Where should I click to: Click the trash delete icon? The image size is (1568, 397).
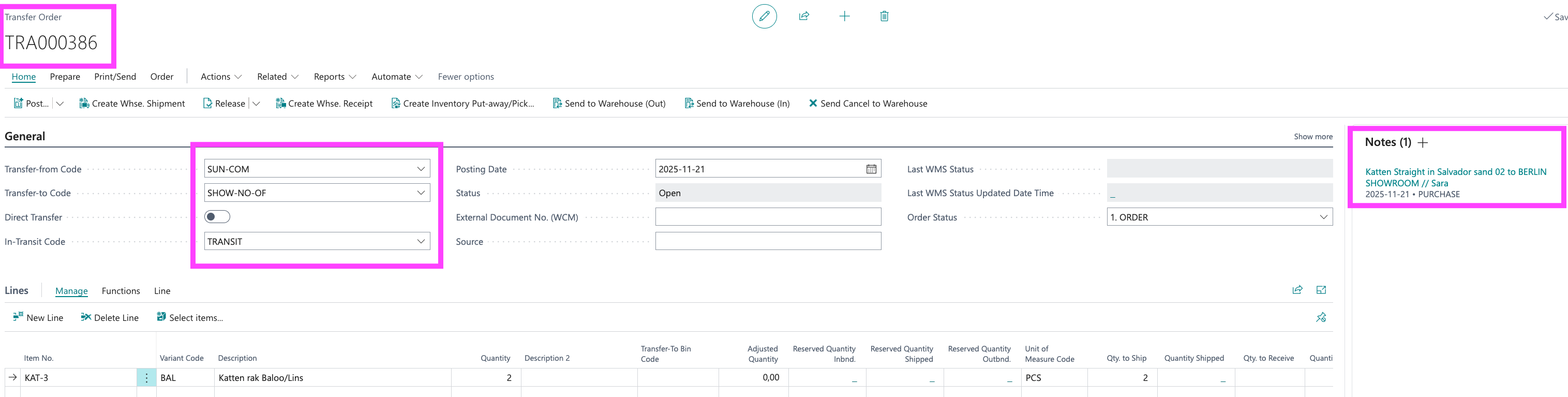coord(884,17)
